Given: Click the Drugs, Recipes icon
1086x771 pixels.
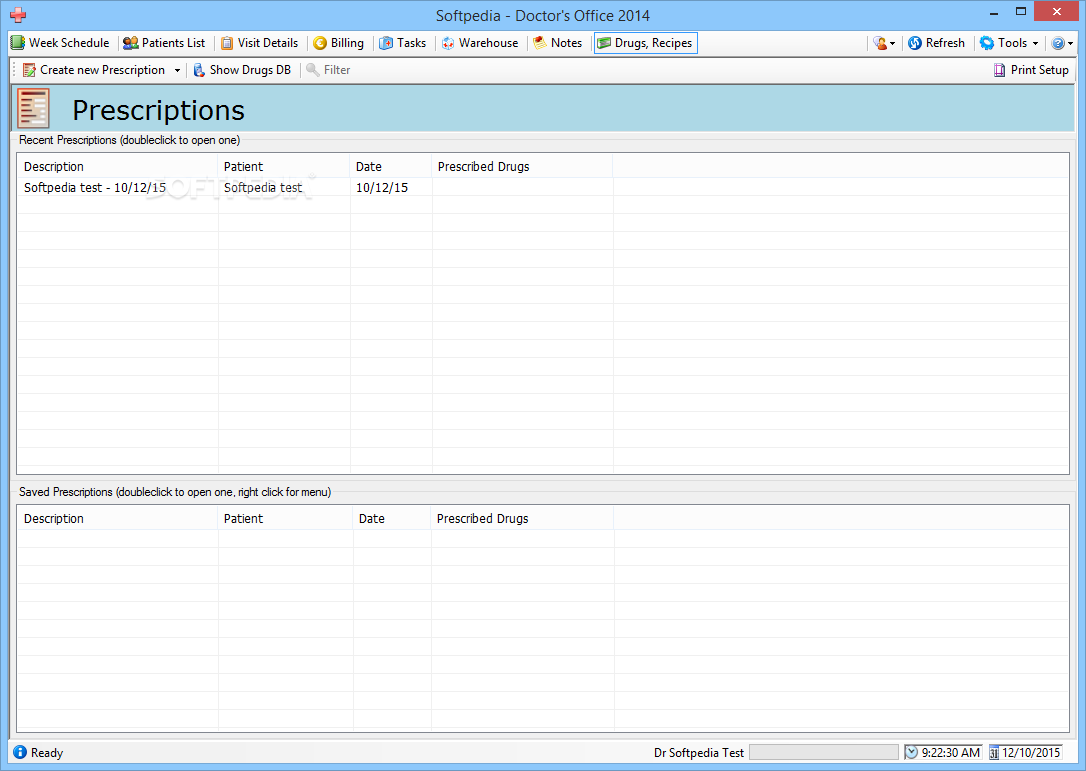Looking at the screenshot, I should (604, 43).
